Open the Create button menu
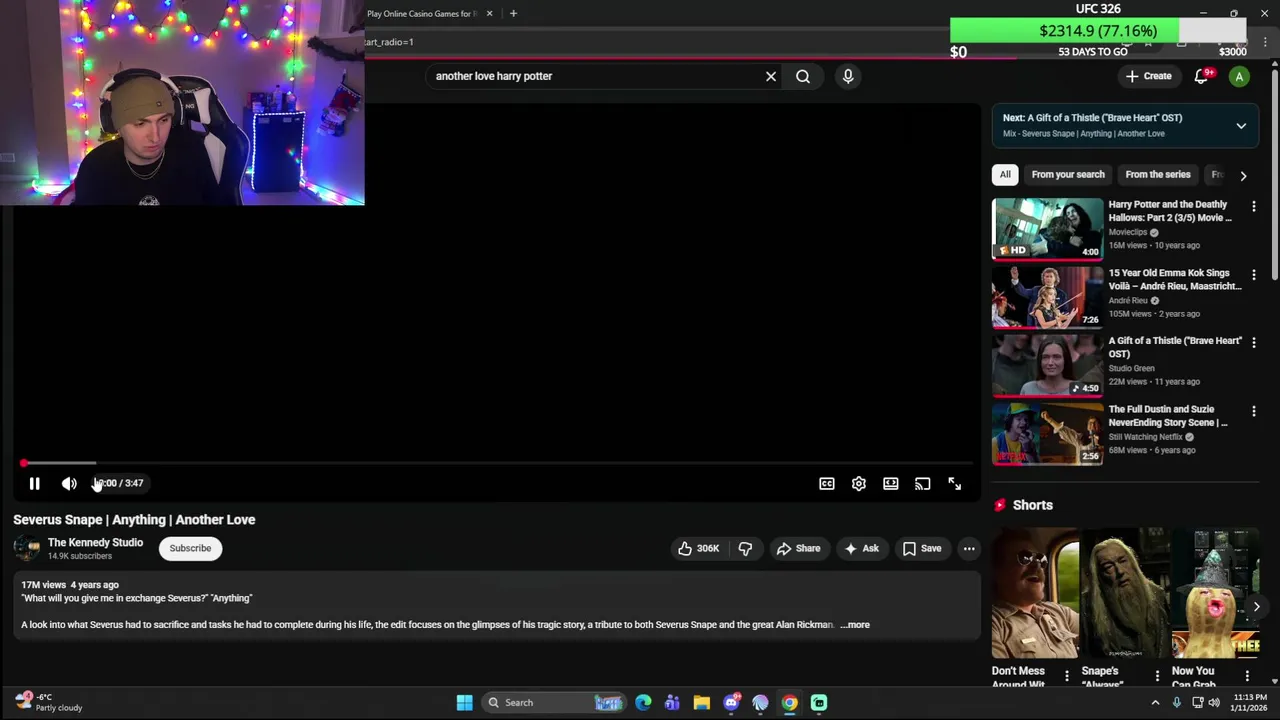This screenshot has width=1280, height=720. (x=1148, y=76)
